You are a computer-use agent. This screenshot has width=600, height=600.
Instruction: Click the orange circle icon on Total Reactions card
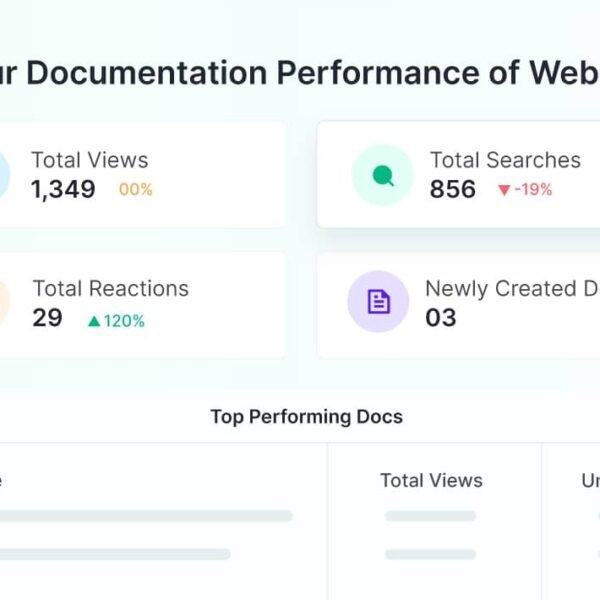4,301
